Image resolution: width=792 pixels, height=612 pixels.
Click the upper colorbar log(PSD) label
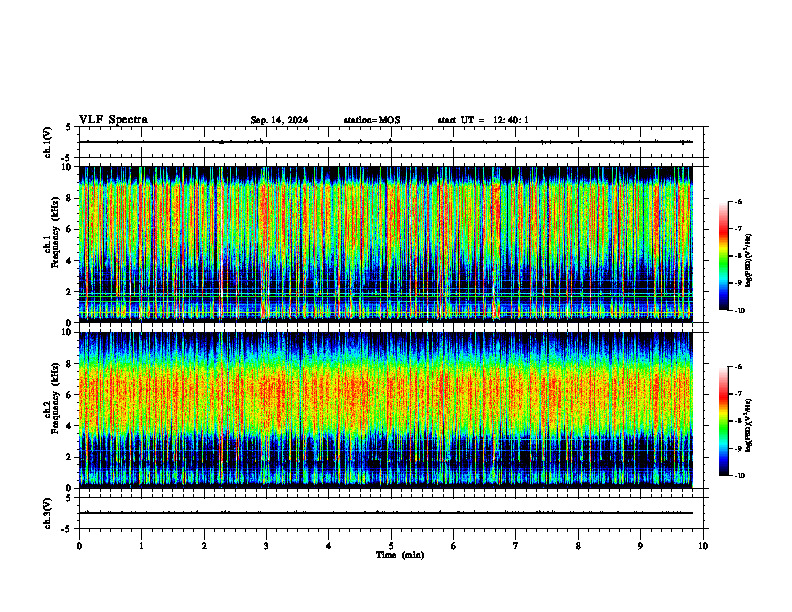749,261
